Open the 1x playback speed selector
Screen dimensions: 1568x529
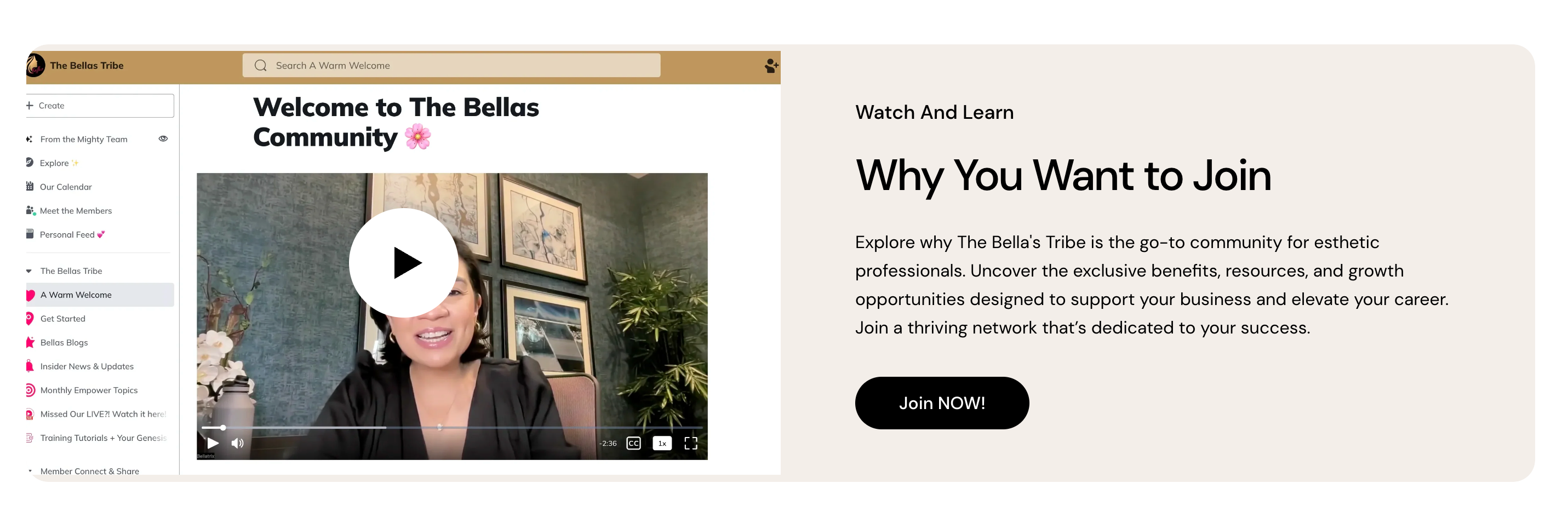662,443
